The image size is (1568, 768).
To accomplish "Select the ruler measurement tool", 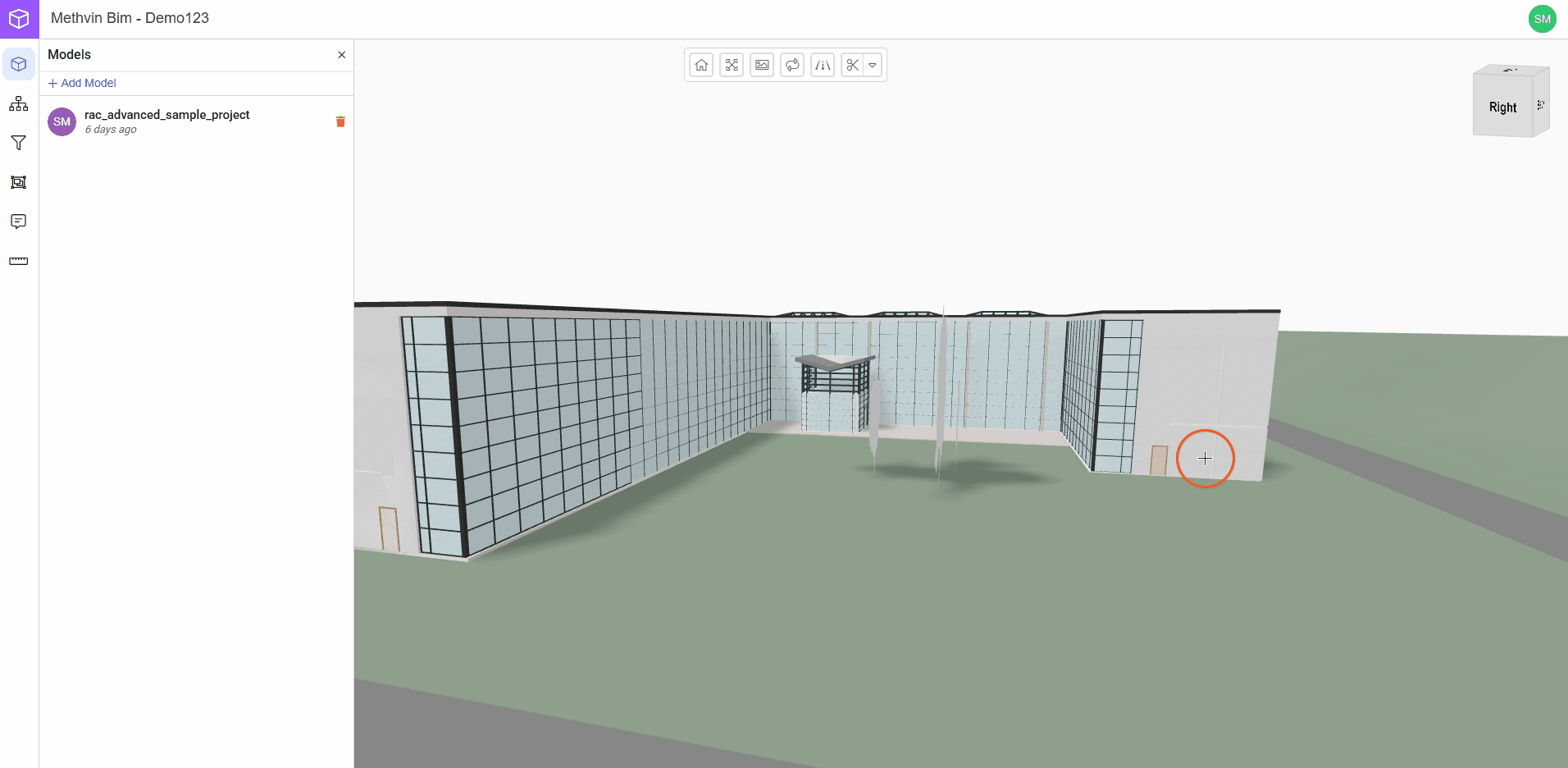I will 19,261.
